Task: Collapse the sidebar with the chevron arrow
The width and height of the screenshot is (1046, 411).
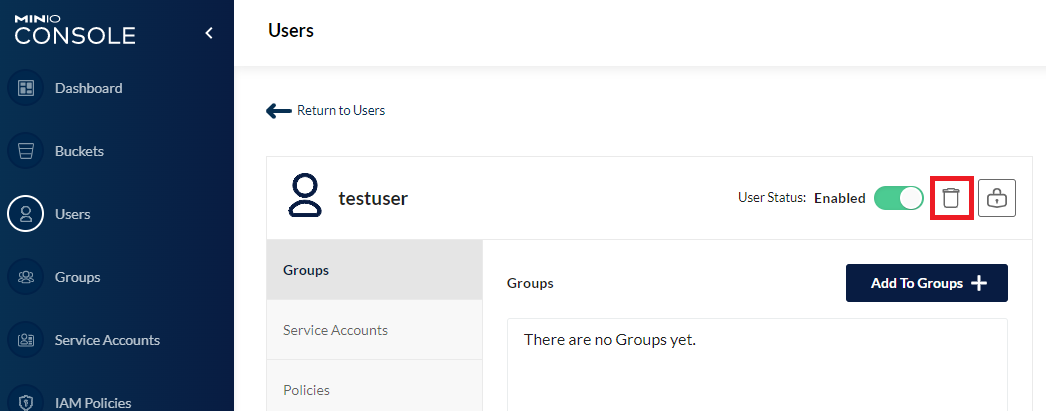Action: pyautogui.click(x=209, y=33)
